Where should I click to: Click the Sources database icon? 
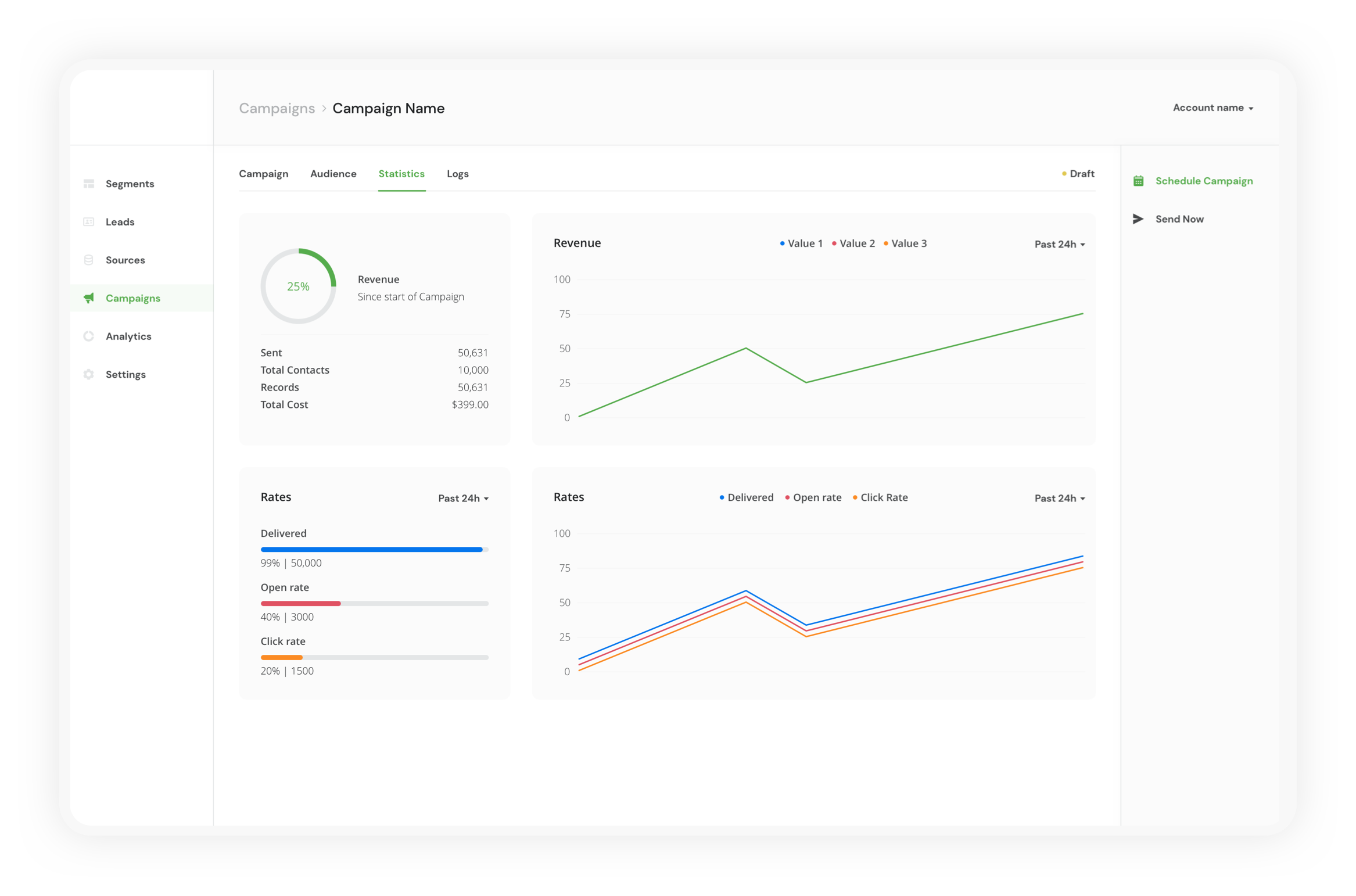click(89, 260)
